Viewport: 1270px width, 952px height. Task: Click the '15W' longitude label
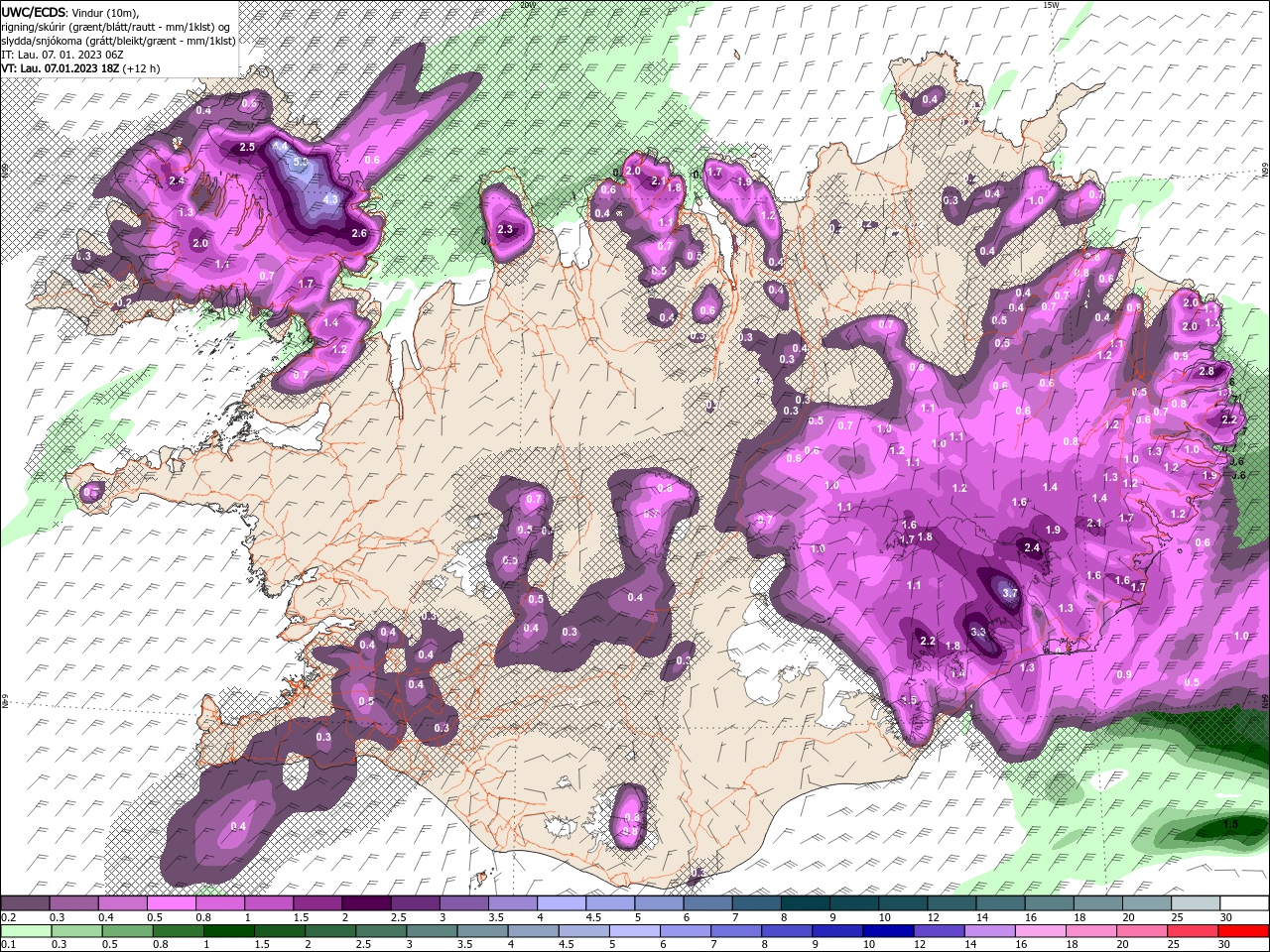pos(1052,5)
